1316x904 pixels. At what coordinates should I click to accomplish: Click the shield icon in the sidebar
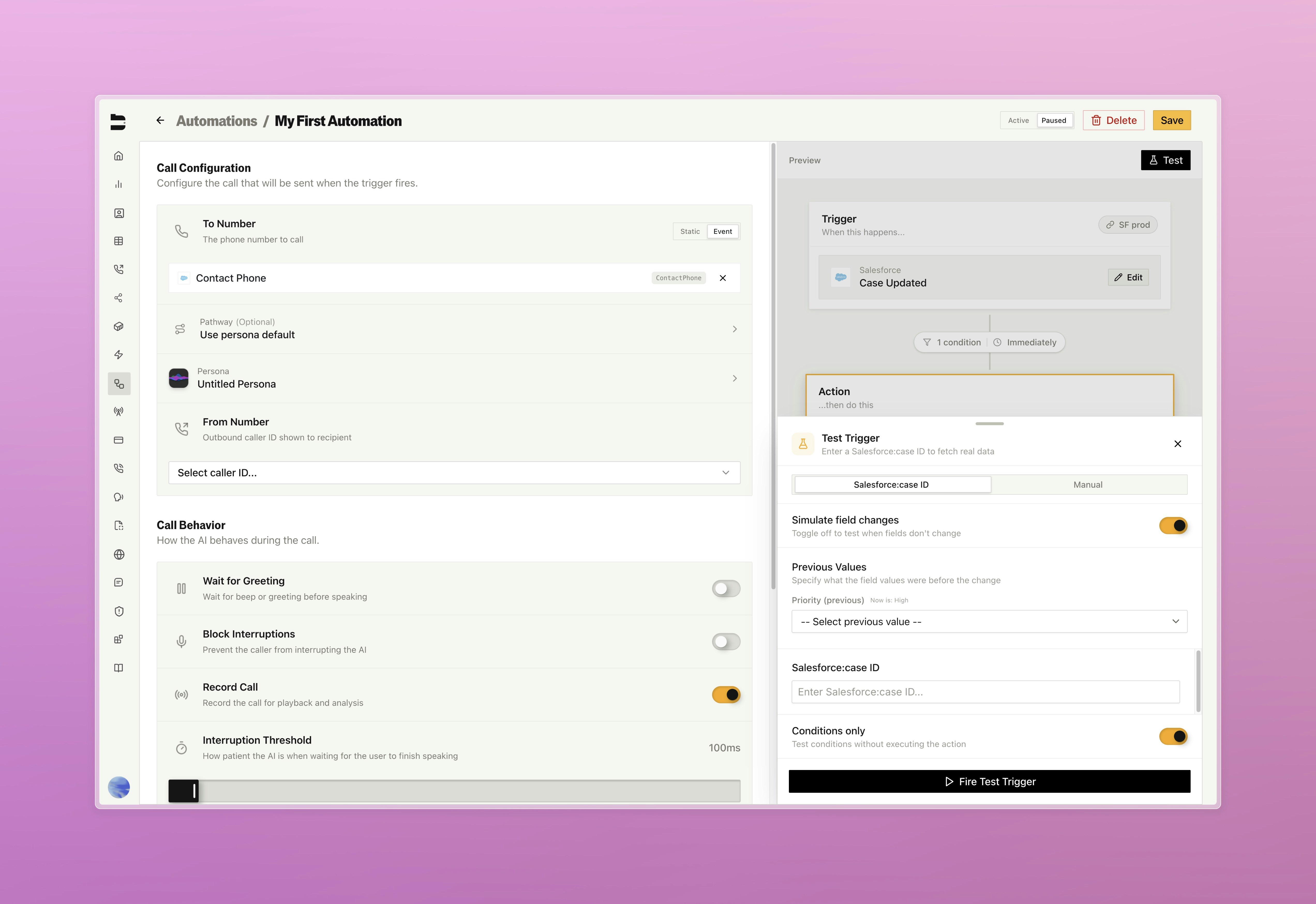[x=118, y=611]
